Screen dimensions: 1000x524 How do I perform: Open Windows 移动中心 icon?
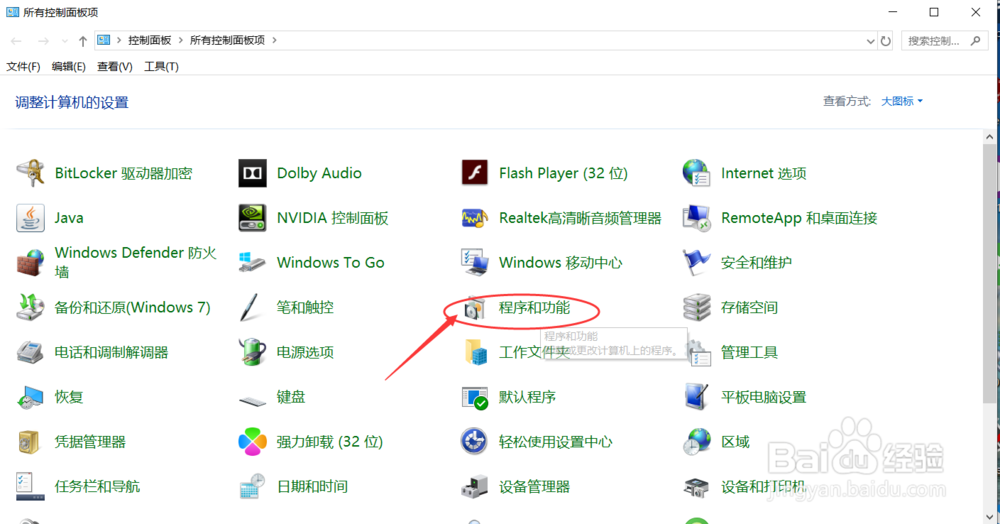474,263
